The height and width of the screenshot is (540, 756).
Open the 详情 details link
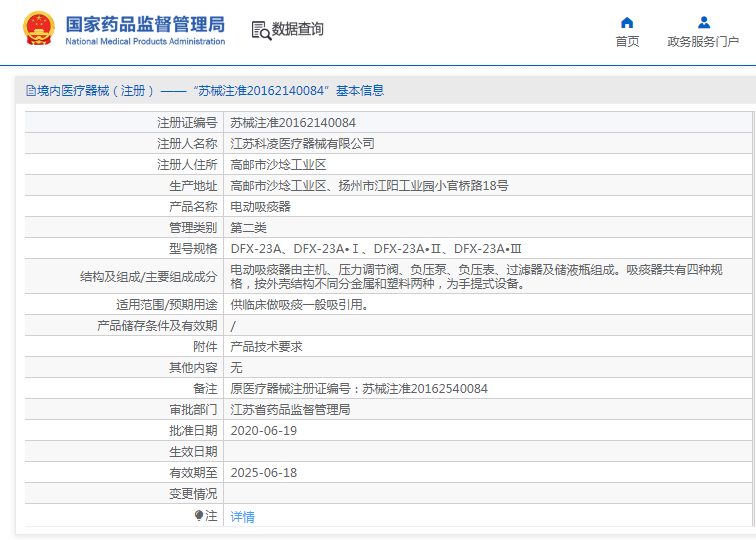[243, 516]
